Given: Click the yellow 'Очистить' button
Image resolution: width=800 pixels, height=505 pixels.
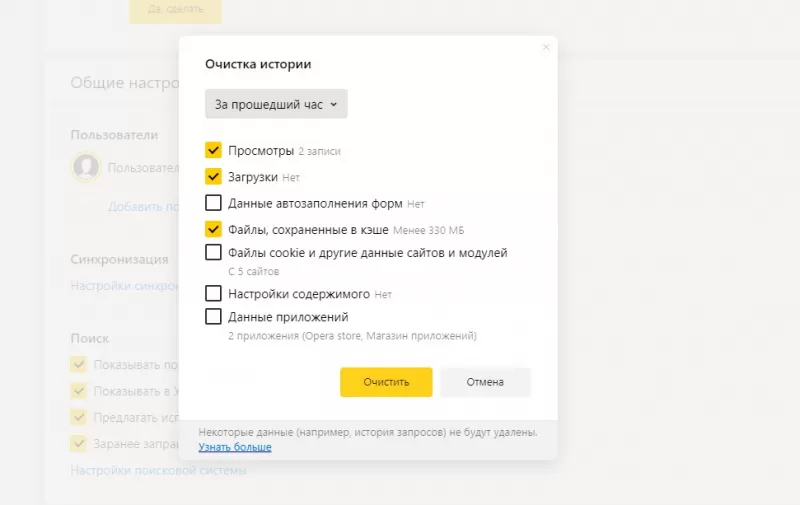Looking at the screenshot, I should (386, 382).
